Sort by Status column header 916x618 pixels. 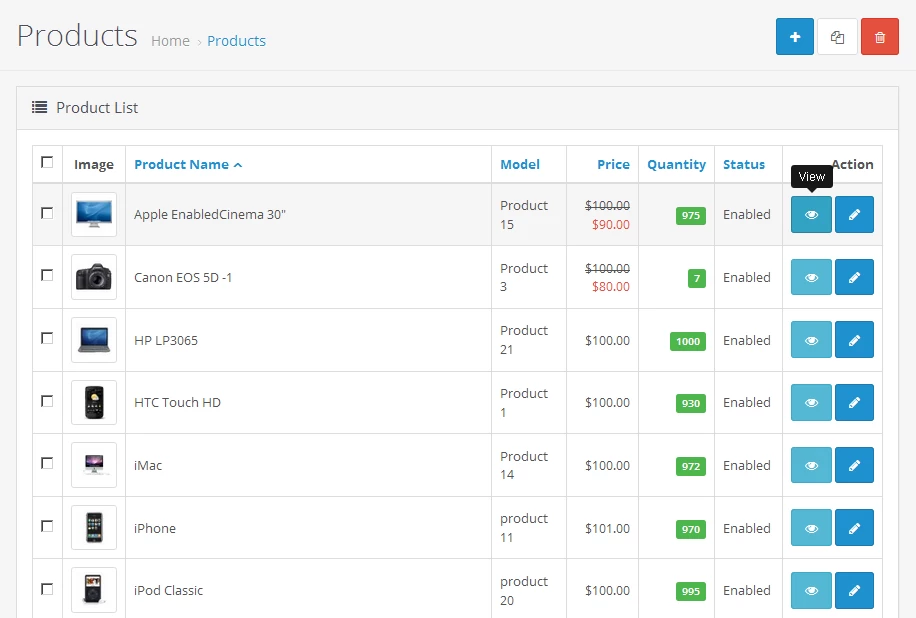744,165
